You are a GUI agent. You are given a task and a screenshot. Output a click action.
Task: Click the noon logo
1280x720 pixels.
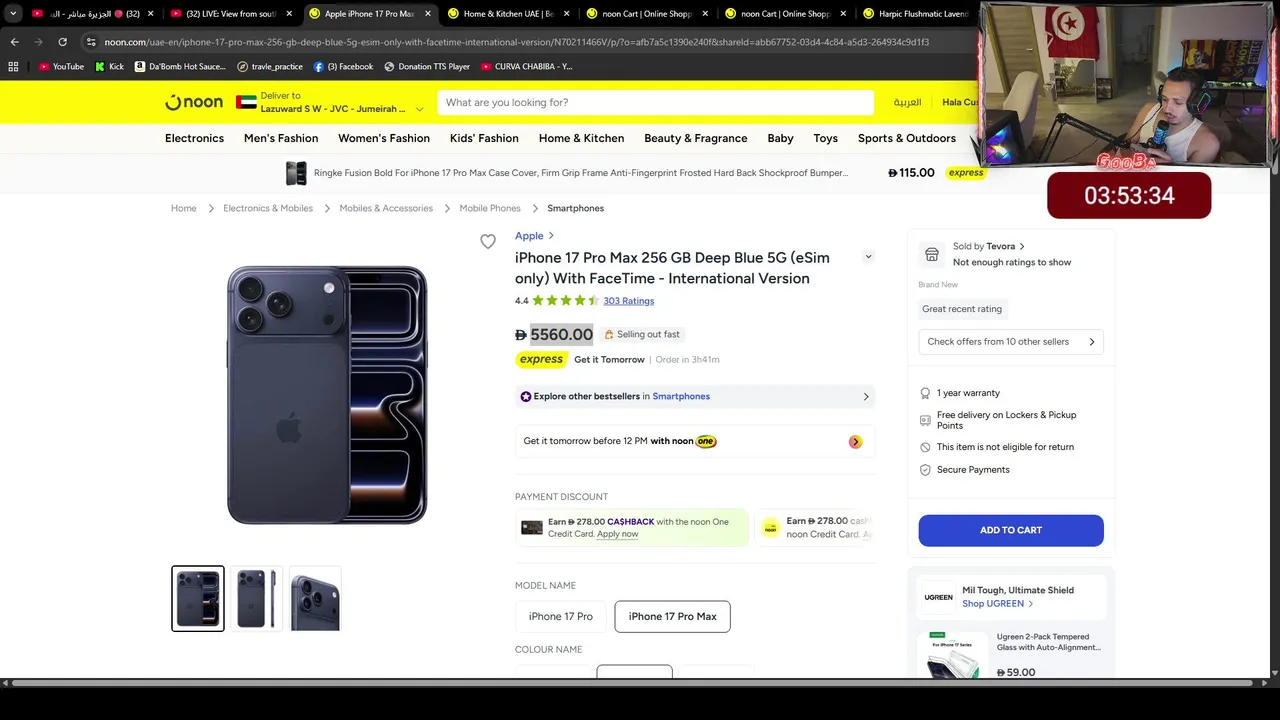point(194,102)
